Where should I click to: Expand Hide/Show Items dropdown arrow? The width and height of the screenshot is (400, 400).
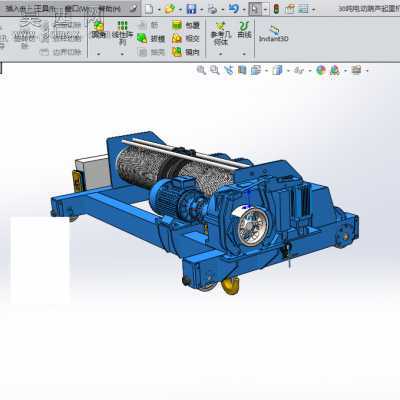click(x=310, y=70)
